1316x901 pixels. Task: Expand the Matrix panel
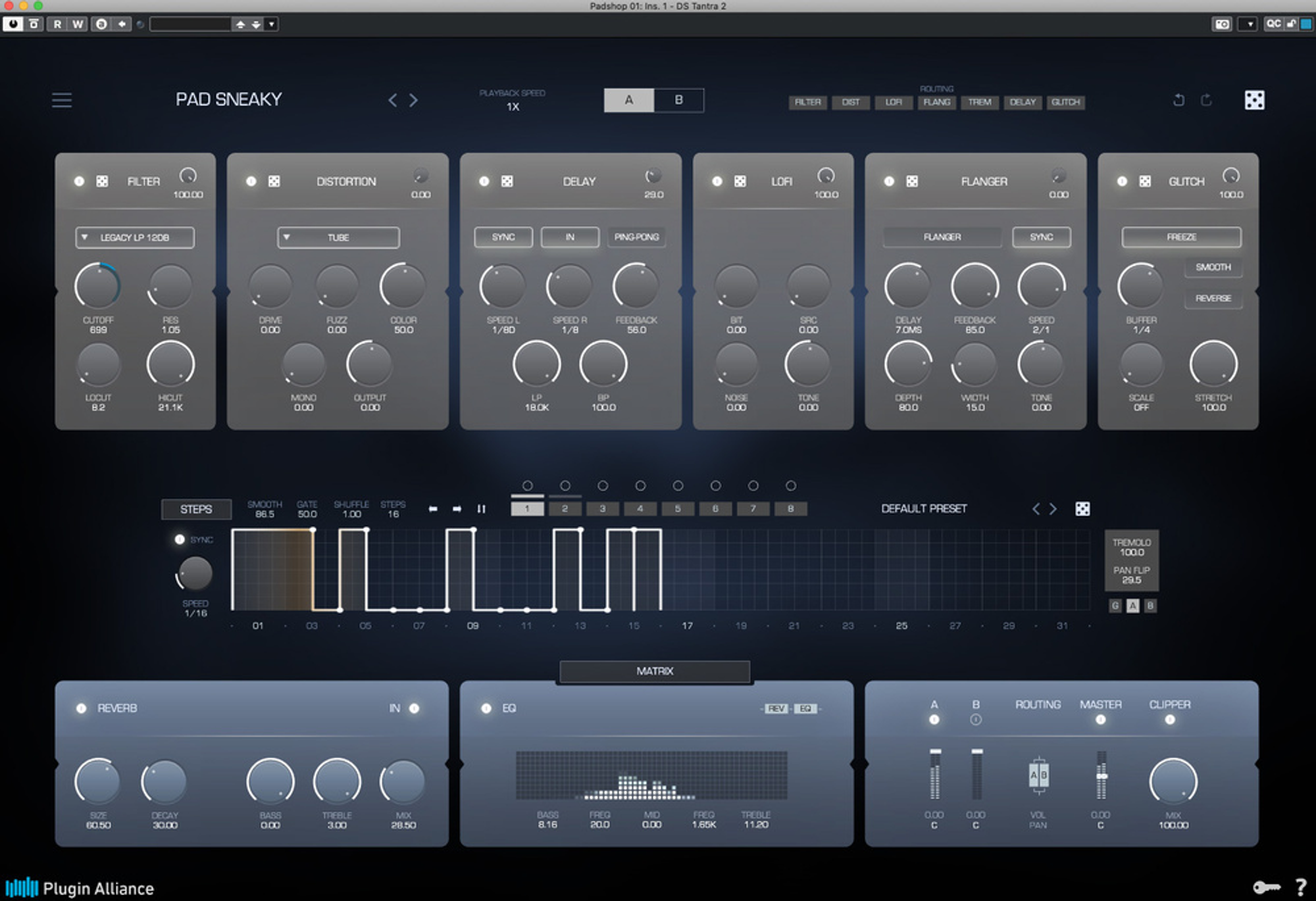coord(655,671)
